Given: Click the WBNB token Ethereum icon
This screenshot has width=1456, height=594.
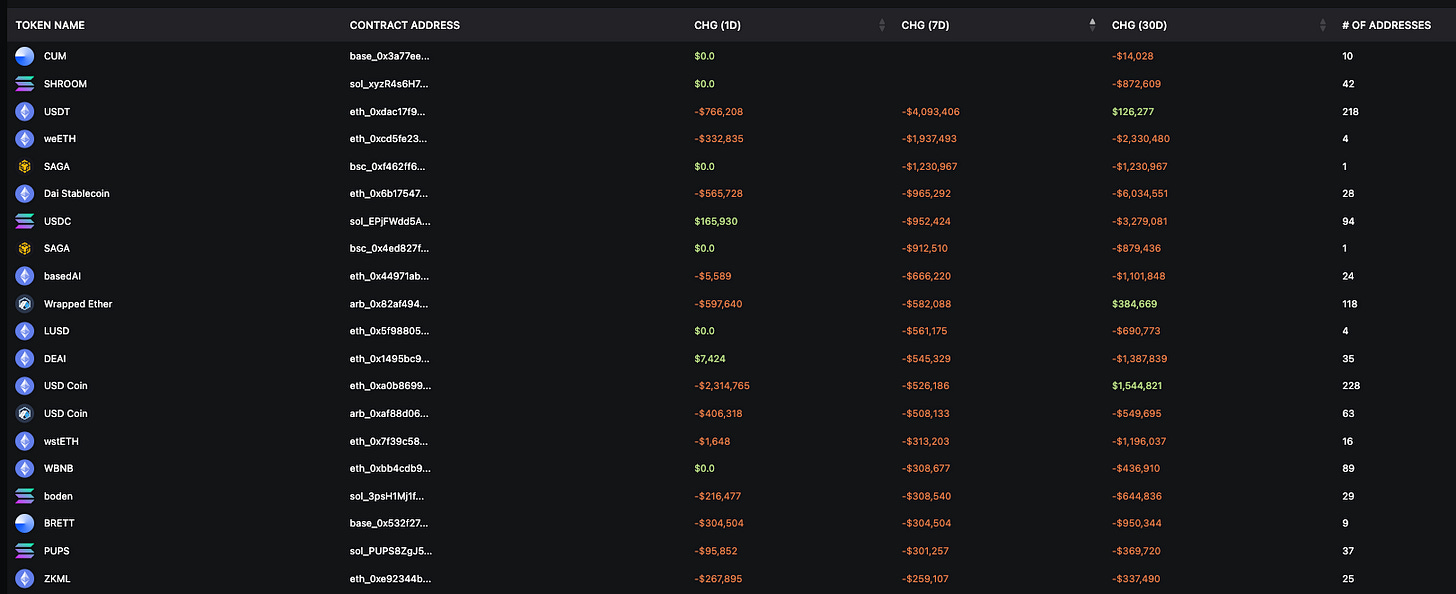Looking at the screenshot, I should (x=24, y=468).
